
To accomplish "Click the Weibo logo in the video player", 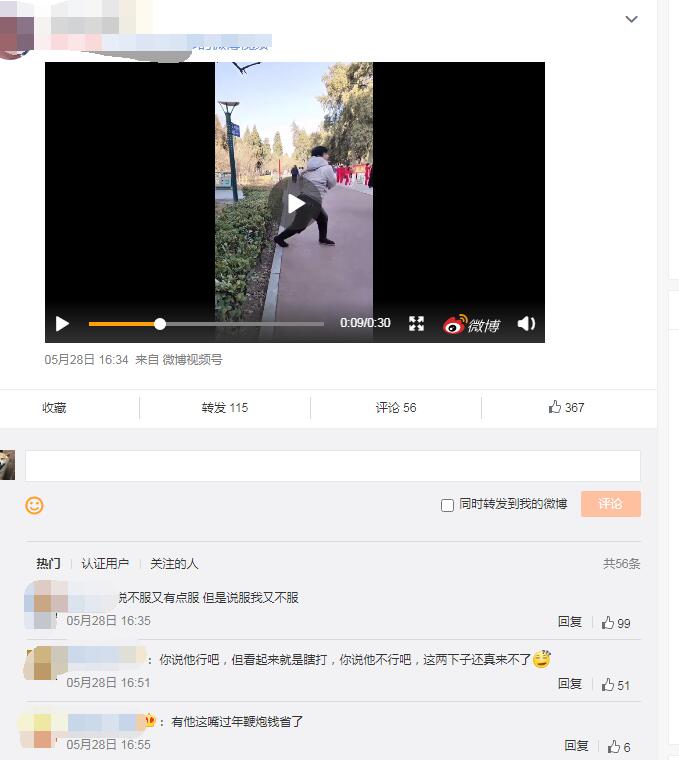I will (x=471, y=324).
